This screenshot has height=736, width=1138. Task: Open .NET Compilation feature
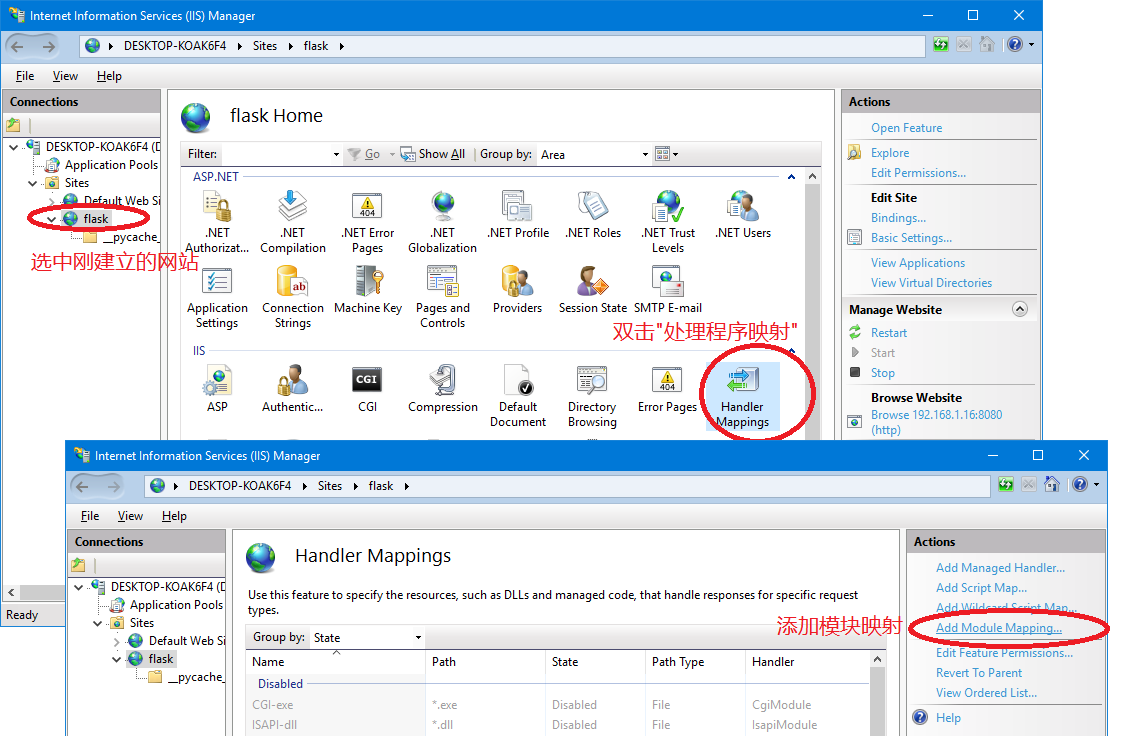[x=292, y=221]
